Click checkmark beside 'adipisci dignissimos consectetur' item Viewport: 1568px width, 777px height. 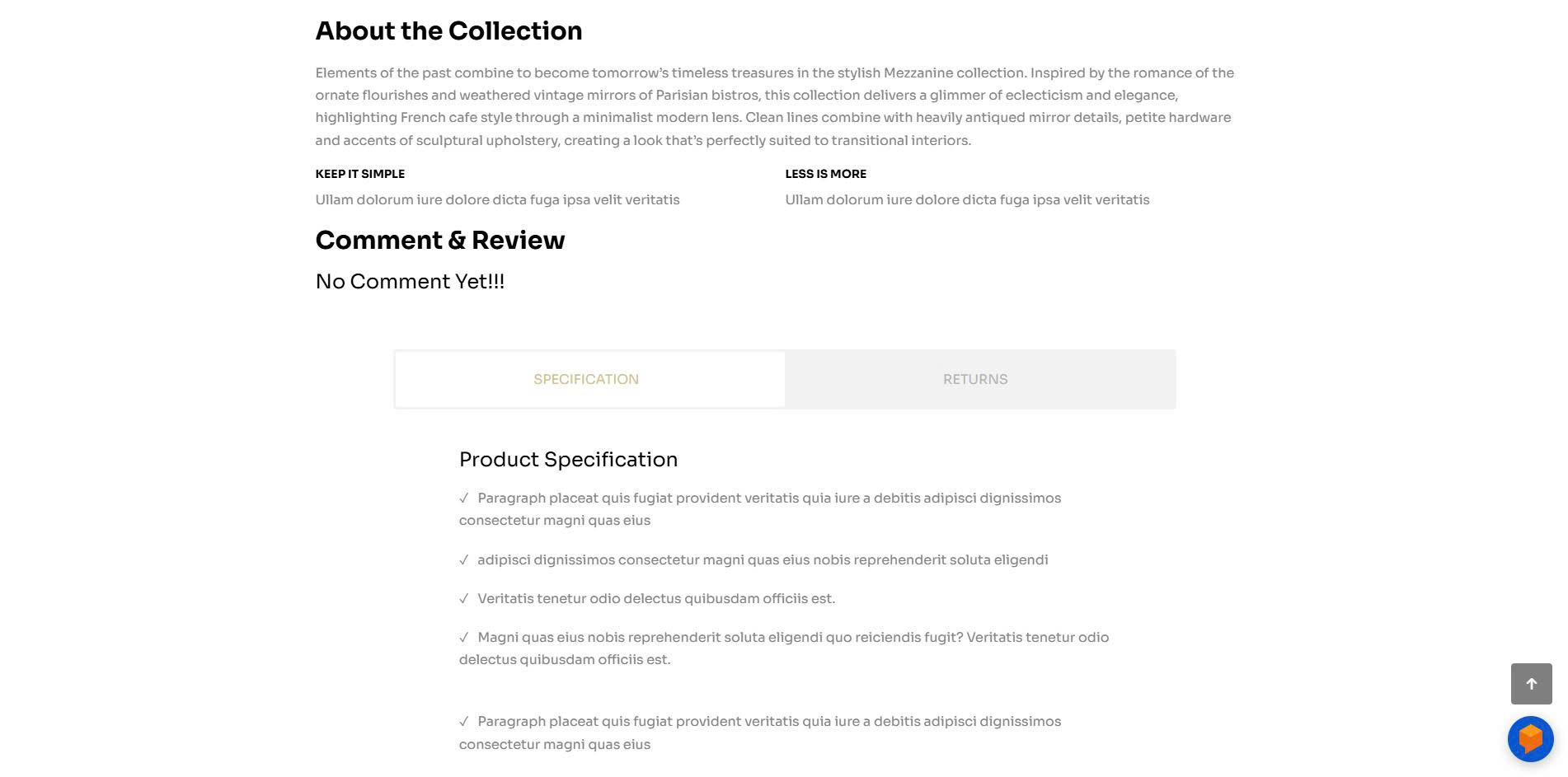click(463, 560)
